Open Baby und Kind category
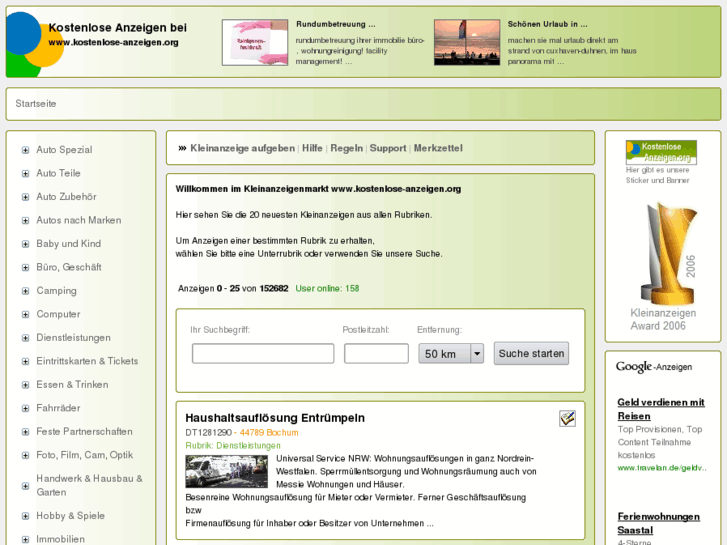This screenshot has height=545, width=727. pos(69,244)
